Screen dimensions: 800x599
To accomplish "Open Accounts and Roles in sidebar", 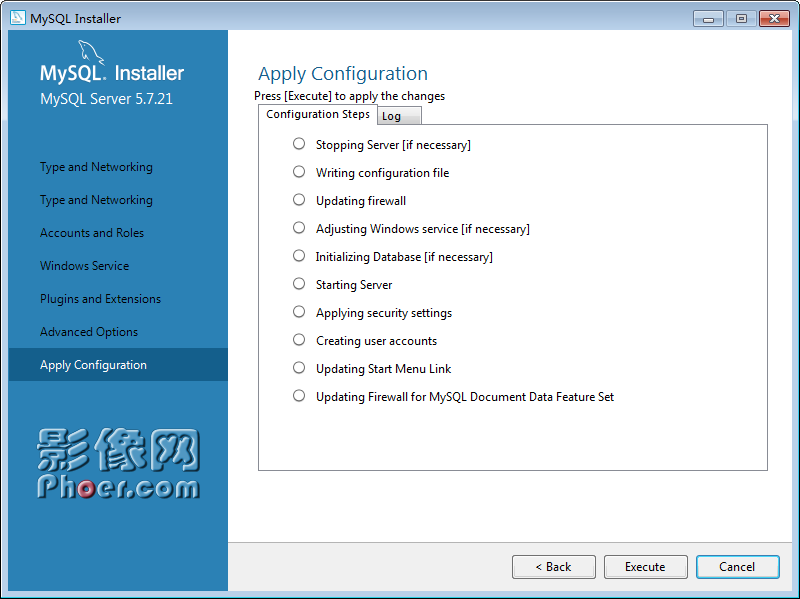I will tap(92, 233).
